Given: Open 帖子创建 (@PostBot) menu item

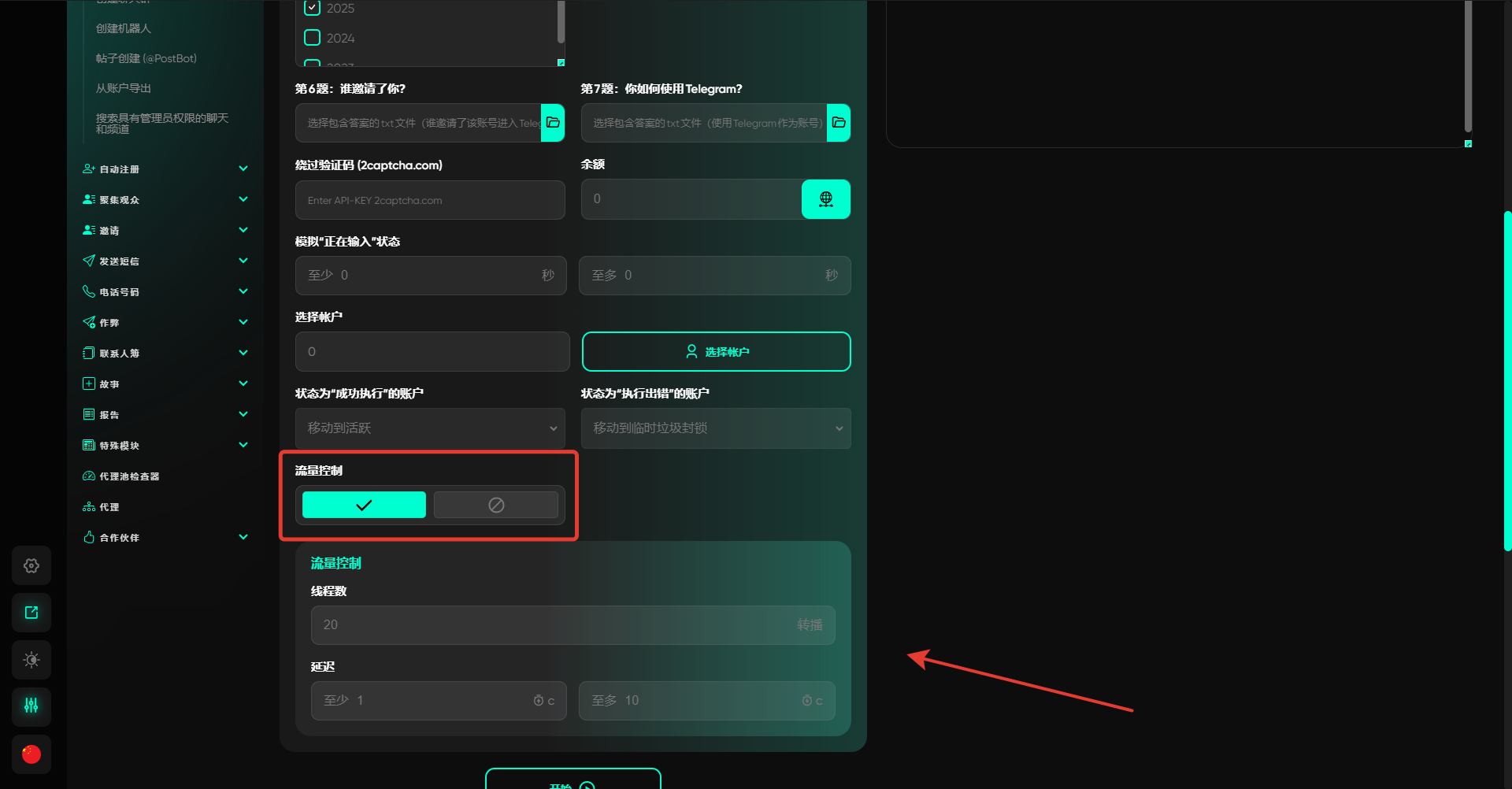Looking at the screenshot, I should point(146,58).
